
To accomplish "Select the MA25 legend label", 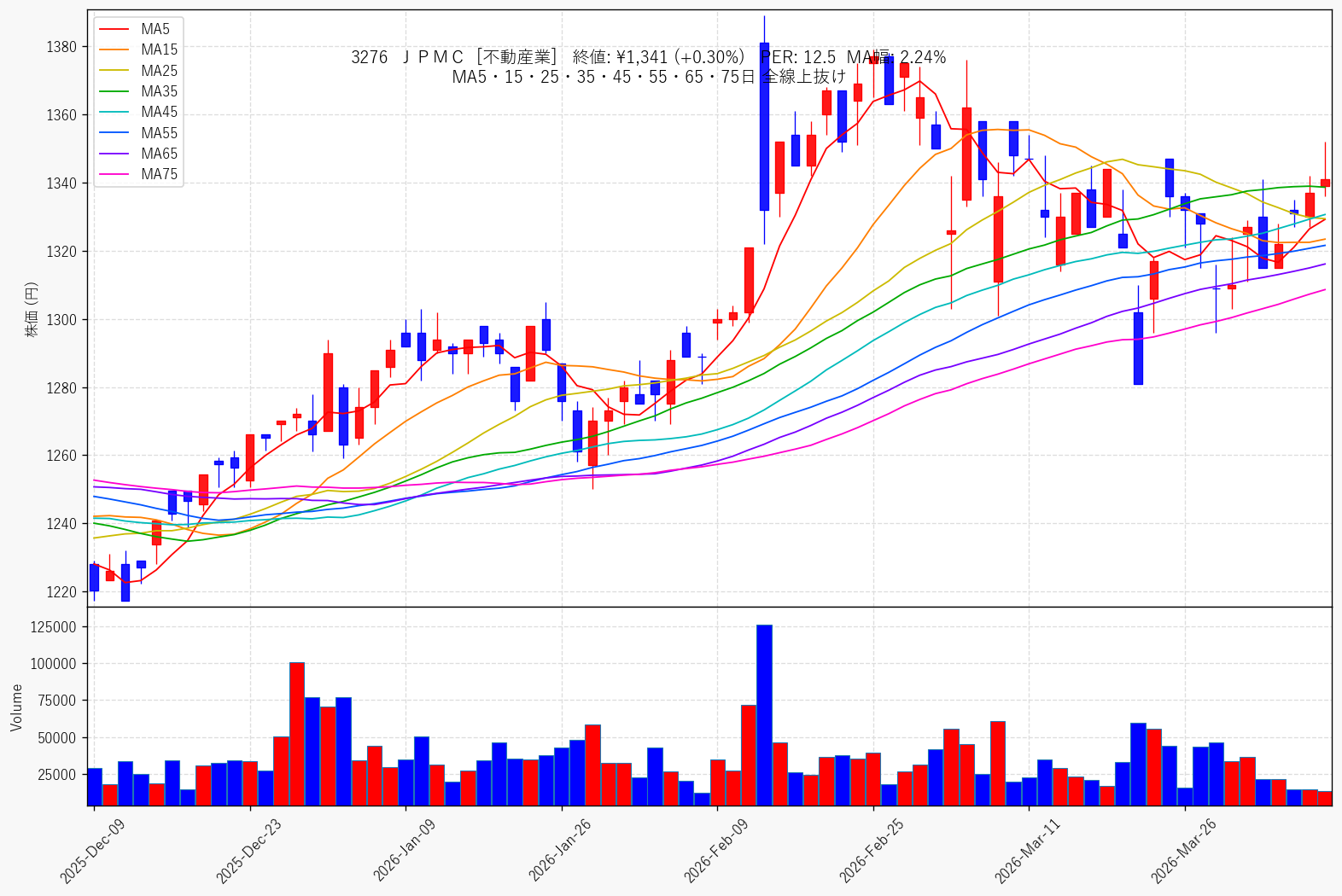I will 160,71.
